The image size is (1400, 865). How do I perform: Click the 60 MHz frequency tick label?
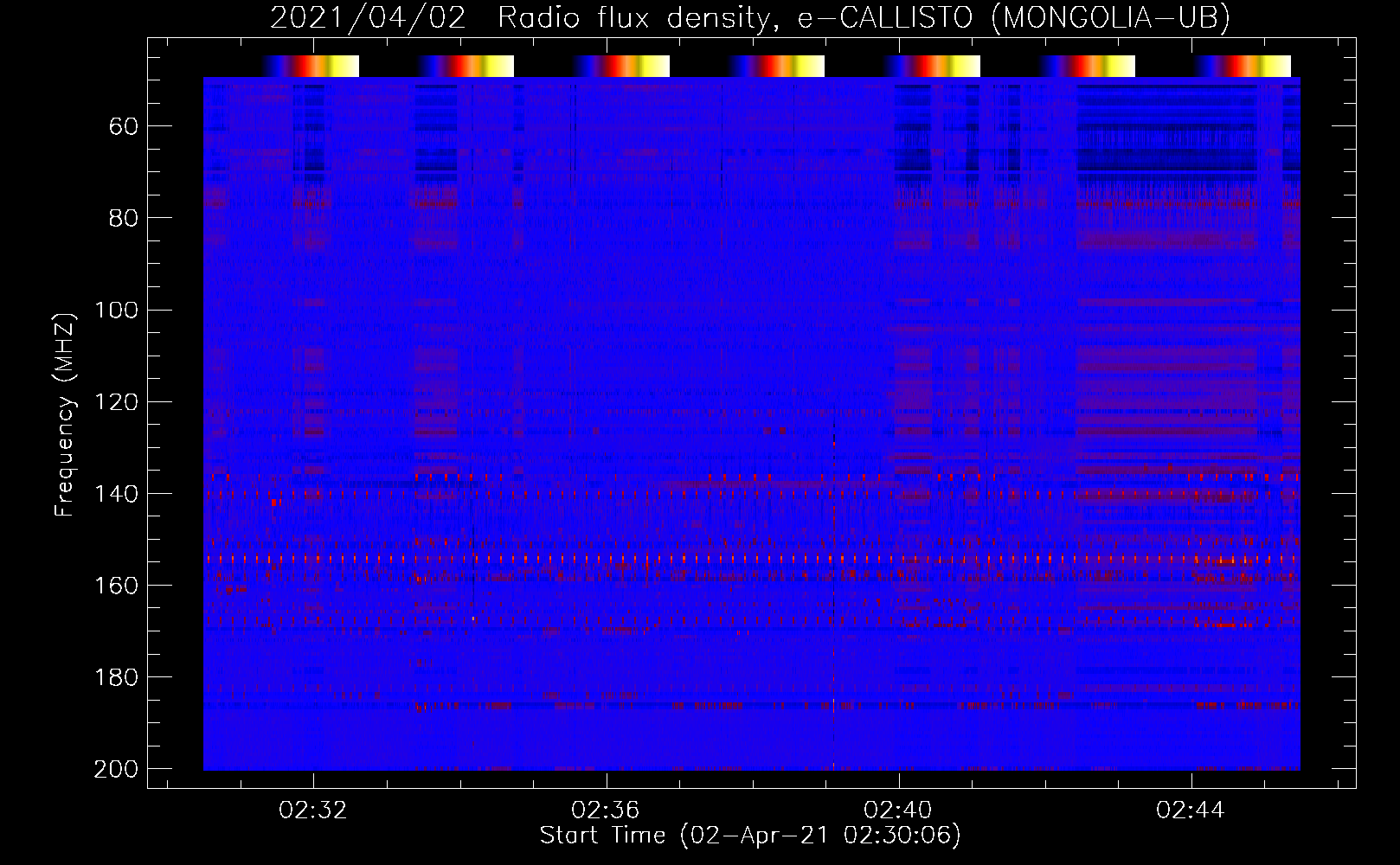point(124,127)
